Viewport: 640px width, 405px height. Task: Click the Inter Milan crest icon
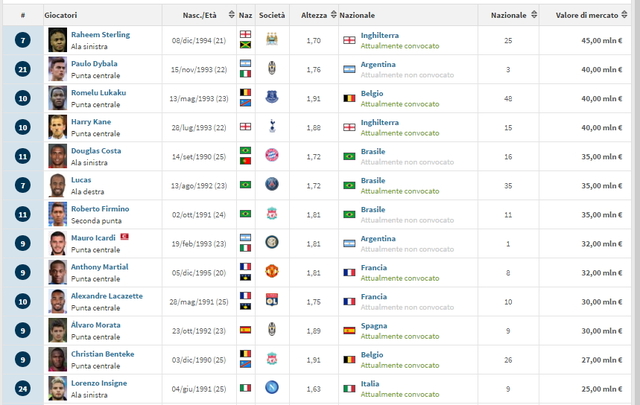point(272,242)
